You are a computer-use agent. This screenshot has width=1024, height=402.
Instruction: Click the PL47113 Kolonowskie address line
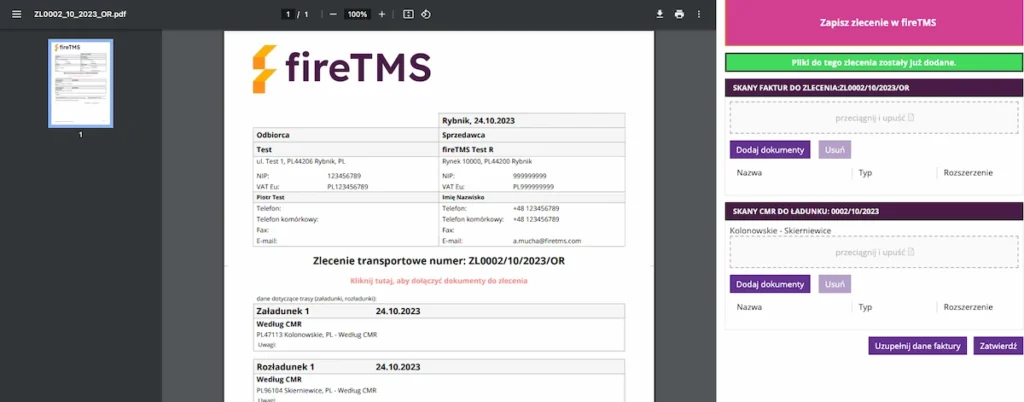tap(317, 335)
